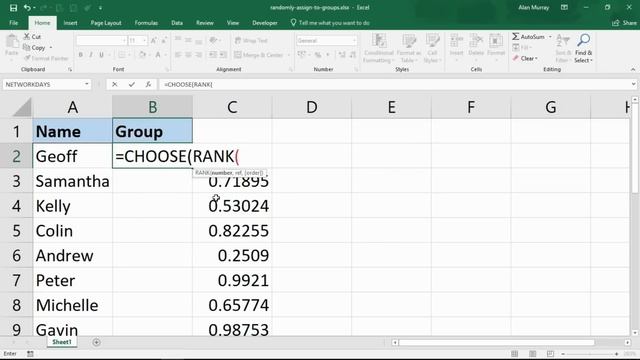Click the Copy icon in Clipboard group

pyautogui.click(x=27, y=47)
